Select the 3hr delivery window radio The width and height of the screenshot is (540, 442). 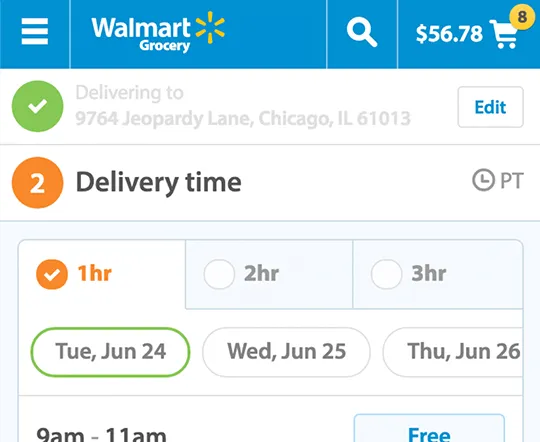point(386,274)
